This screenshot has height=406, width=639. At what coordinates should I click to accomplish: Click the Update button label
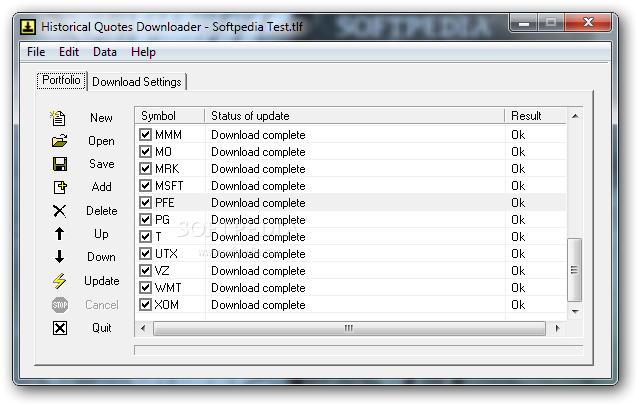(101, 281)
